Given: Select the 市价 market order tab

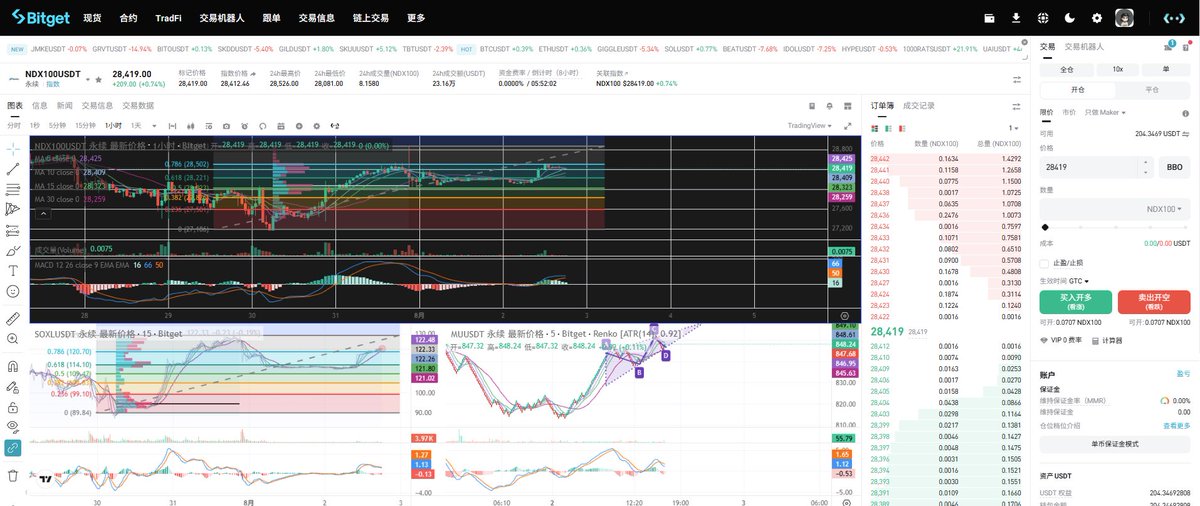Looking at the screenshot, I should tap(1069, 112).
